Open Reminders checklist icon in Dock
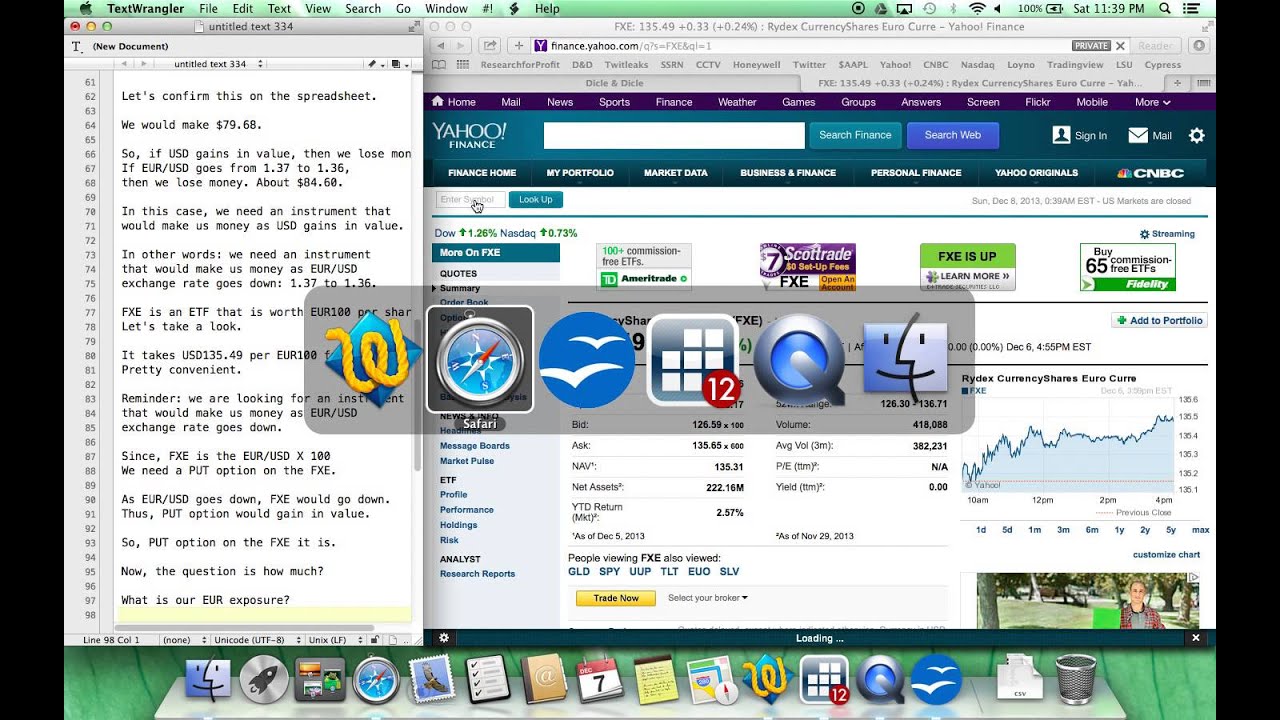 (488, 680)
